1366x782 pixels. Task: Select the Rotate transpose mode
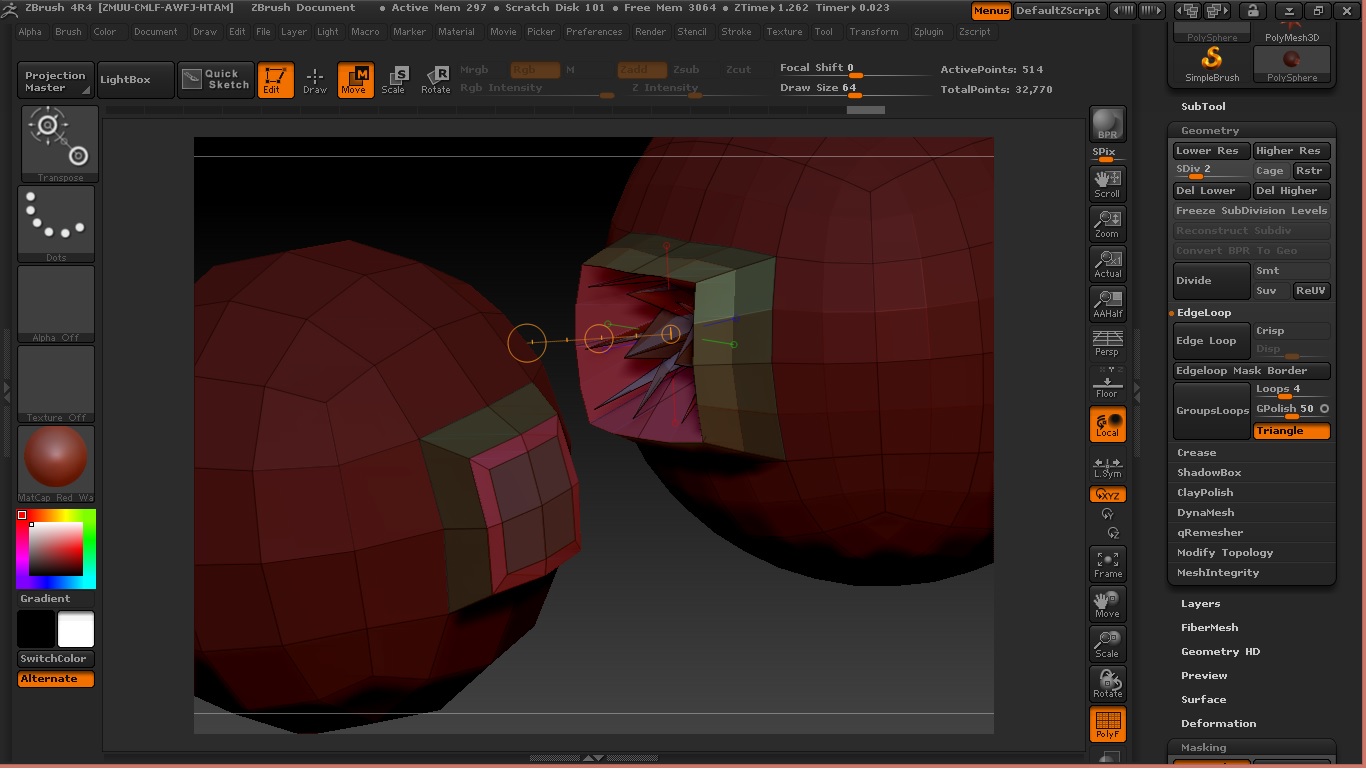tap(435, 80)
